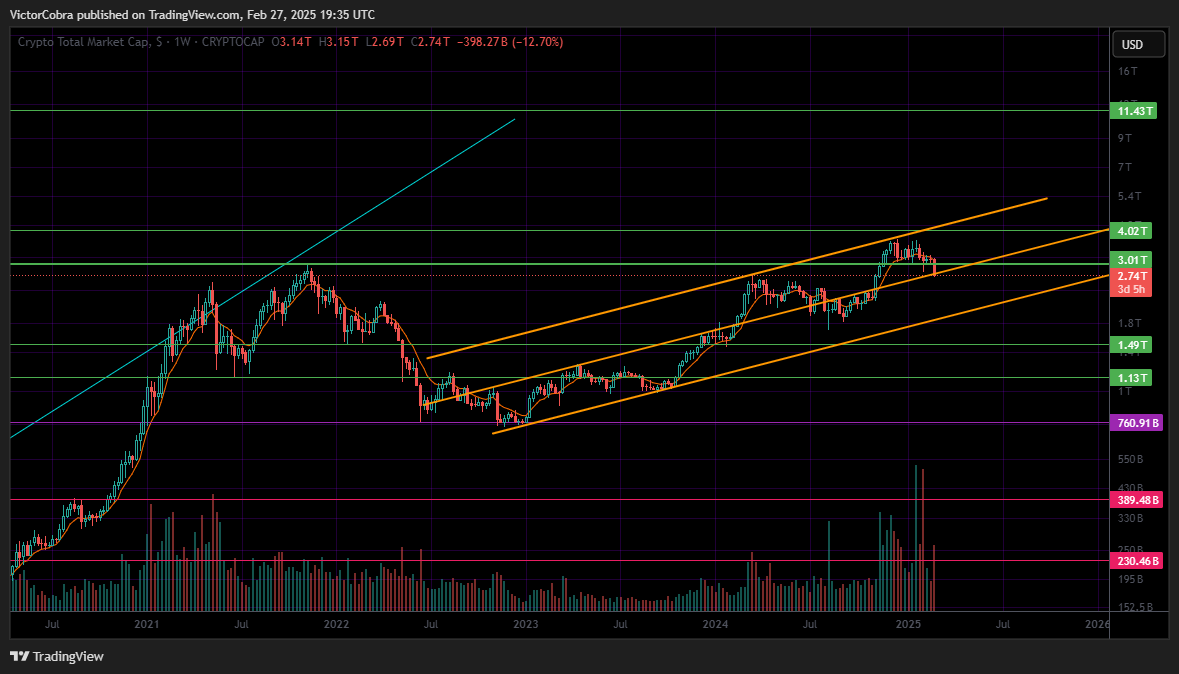Click the 195B tick on price axis
1179x674 pixels.
1130,579
